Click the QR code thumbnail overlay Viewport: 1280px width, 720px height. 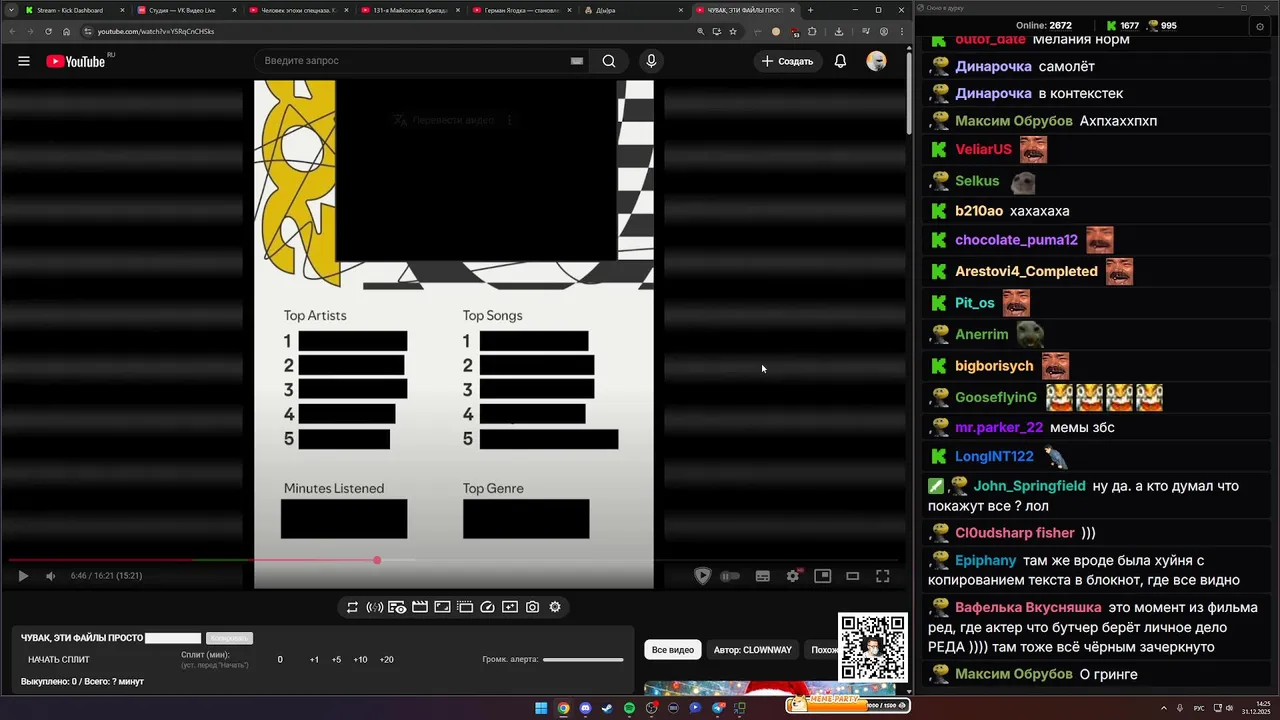pos(872,647)
